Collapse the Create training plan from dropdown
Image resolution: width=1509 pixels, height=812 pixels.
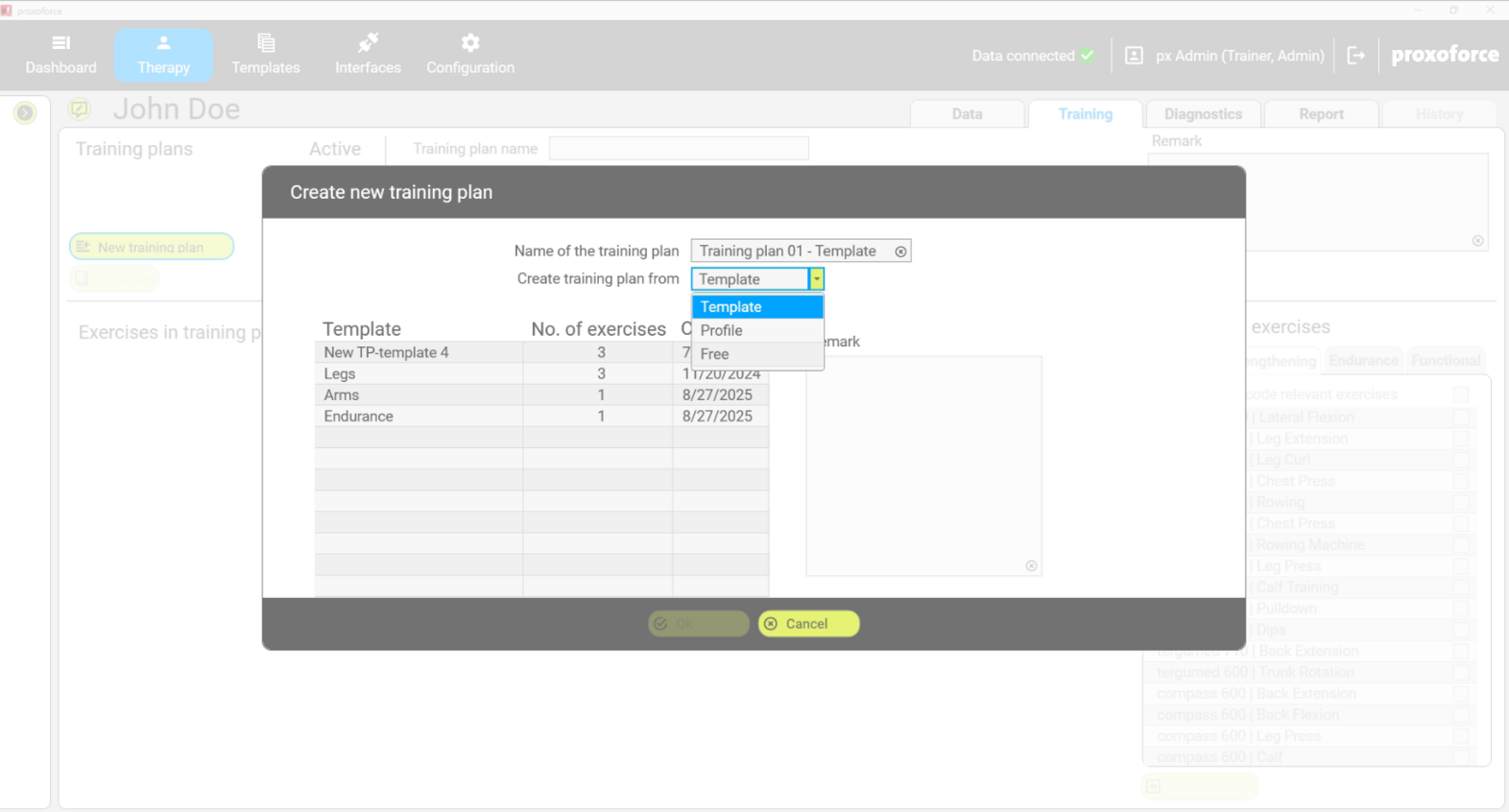coord(817,279)
